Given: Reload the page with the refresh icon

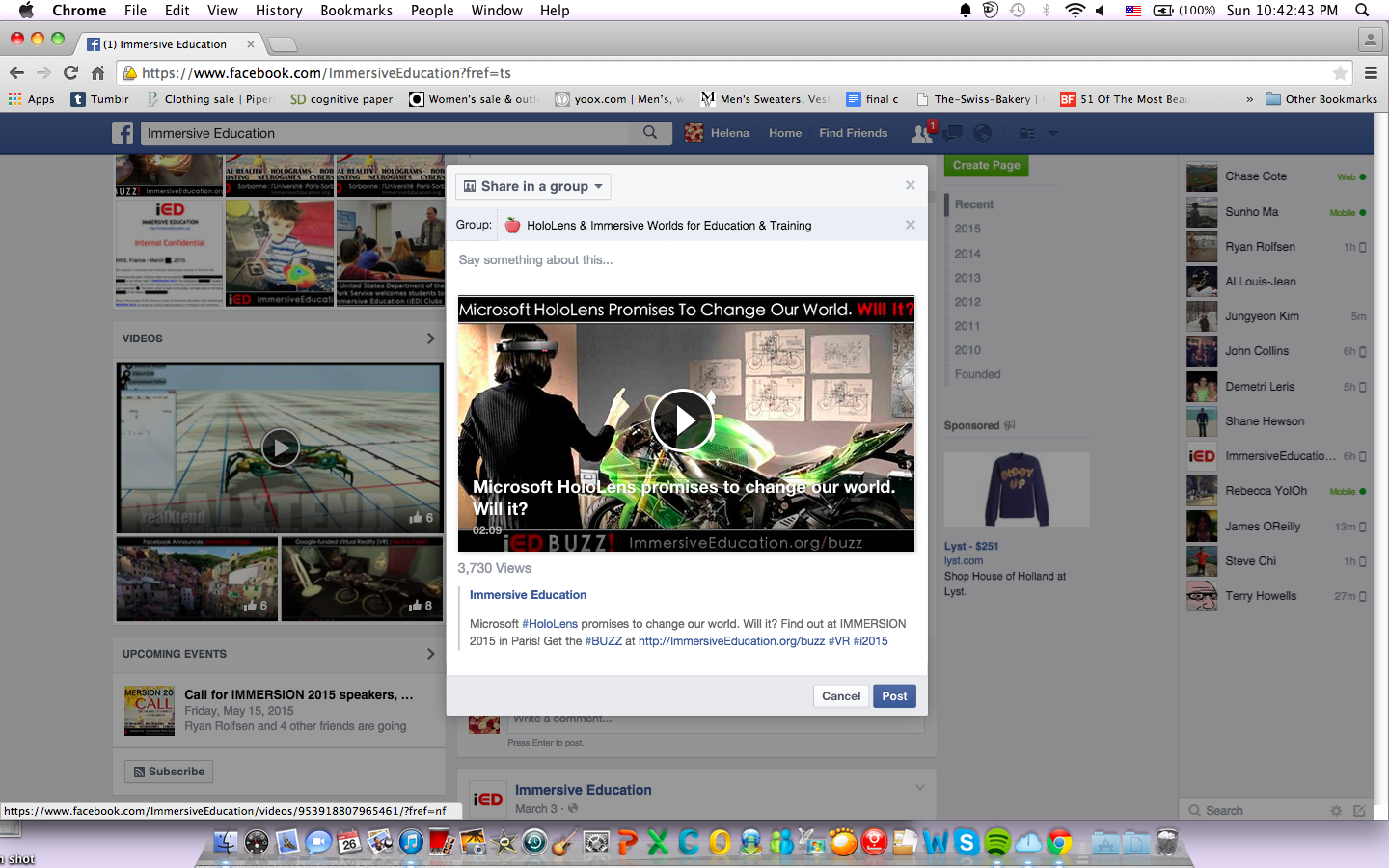Looking at the screenshot, I should click(70, 72).
